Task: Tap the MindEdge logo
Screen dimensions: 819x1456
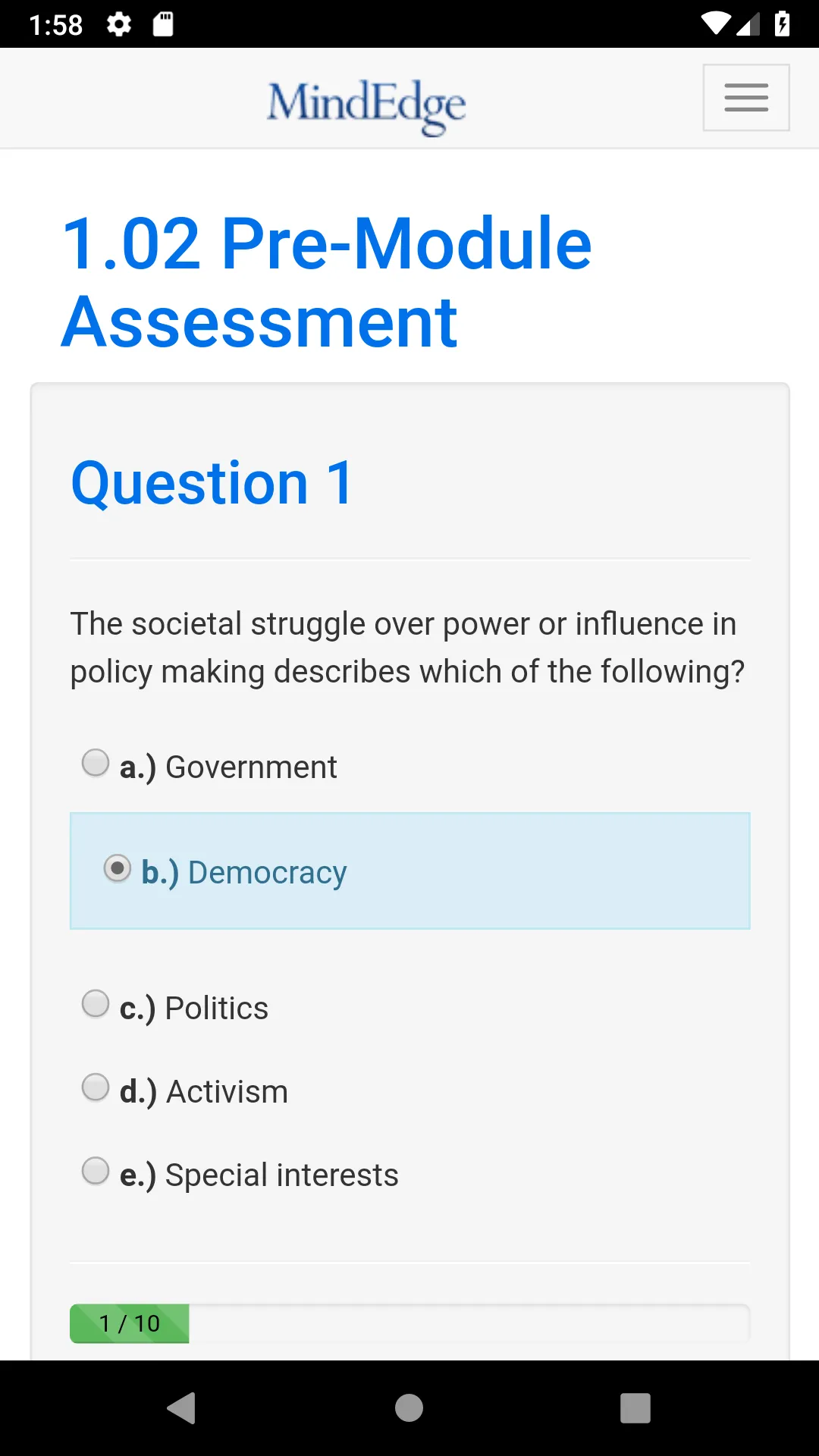Action: (366, 107)
